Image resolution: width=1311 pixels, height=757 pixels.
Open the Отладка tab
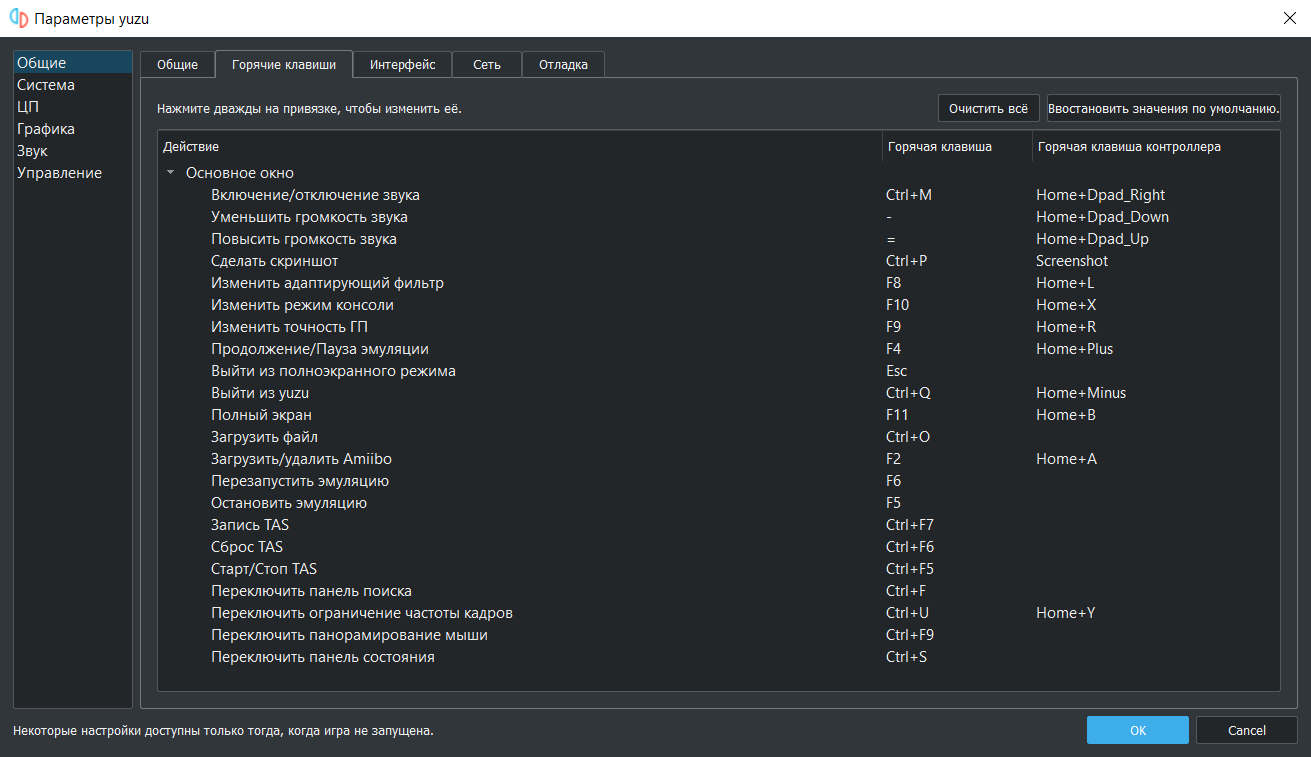point(563,65)
